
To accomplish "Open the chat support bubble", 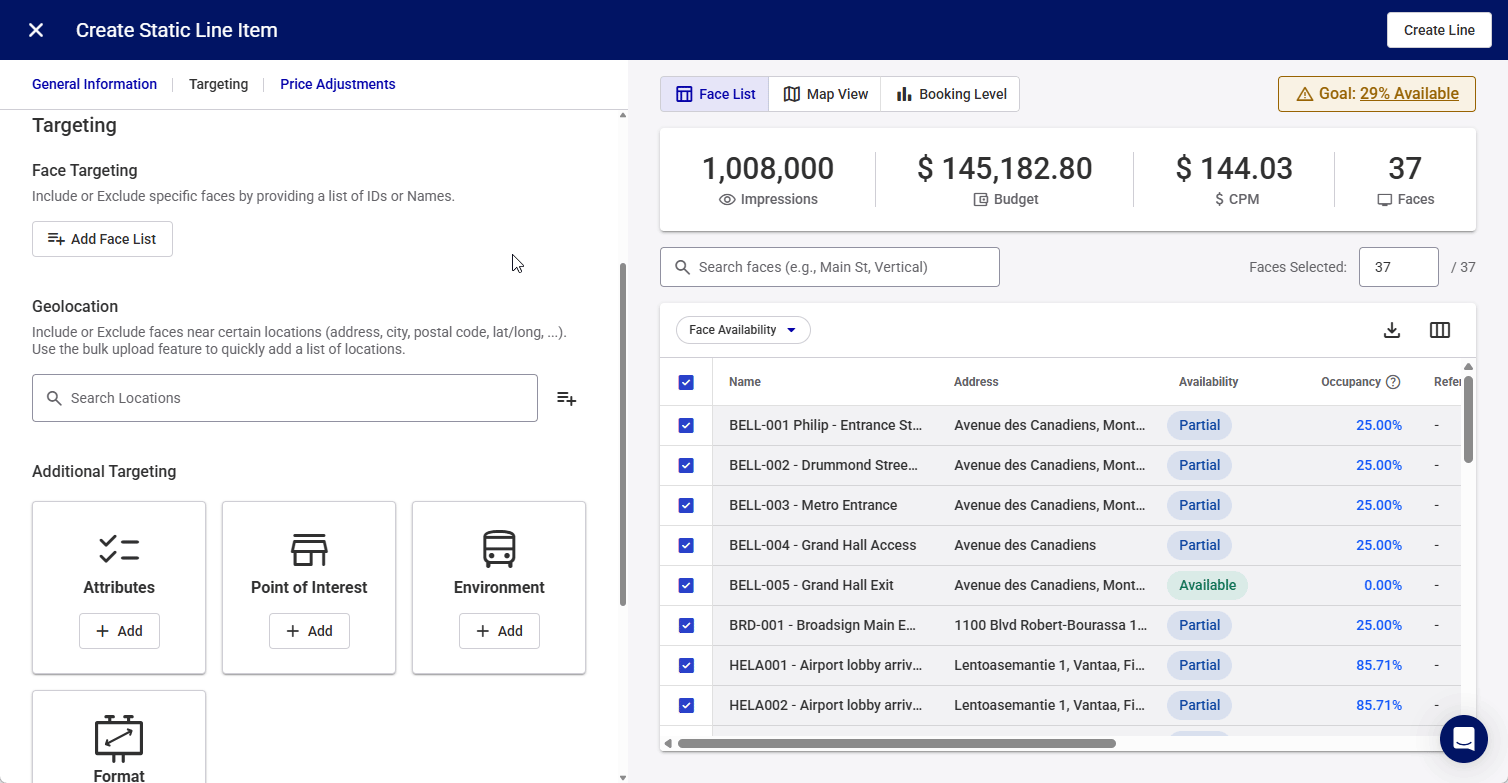I will click(x=1464, y=739).
